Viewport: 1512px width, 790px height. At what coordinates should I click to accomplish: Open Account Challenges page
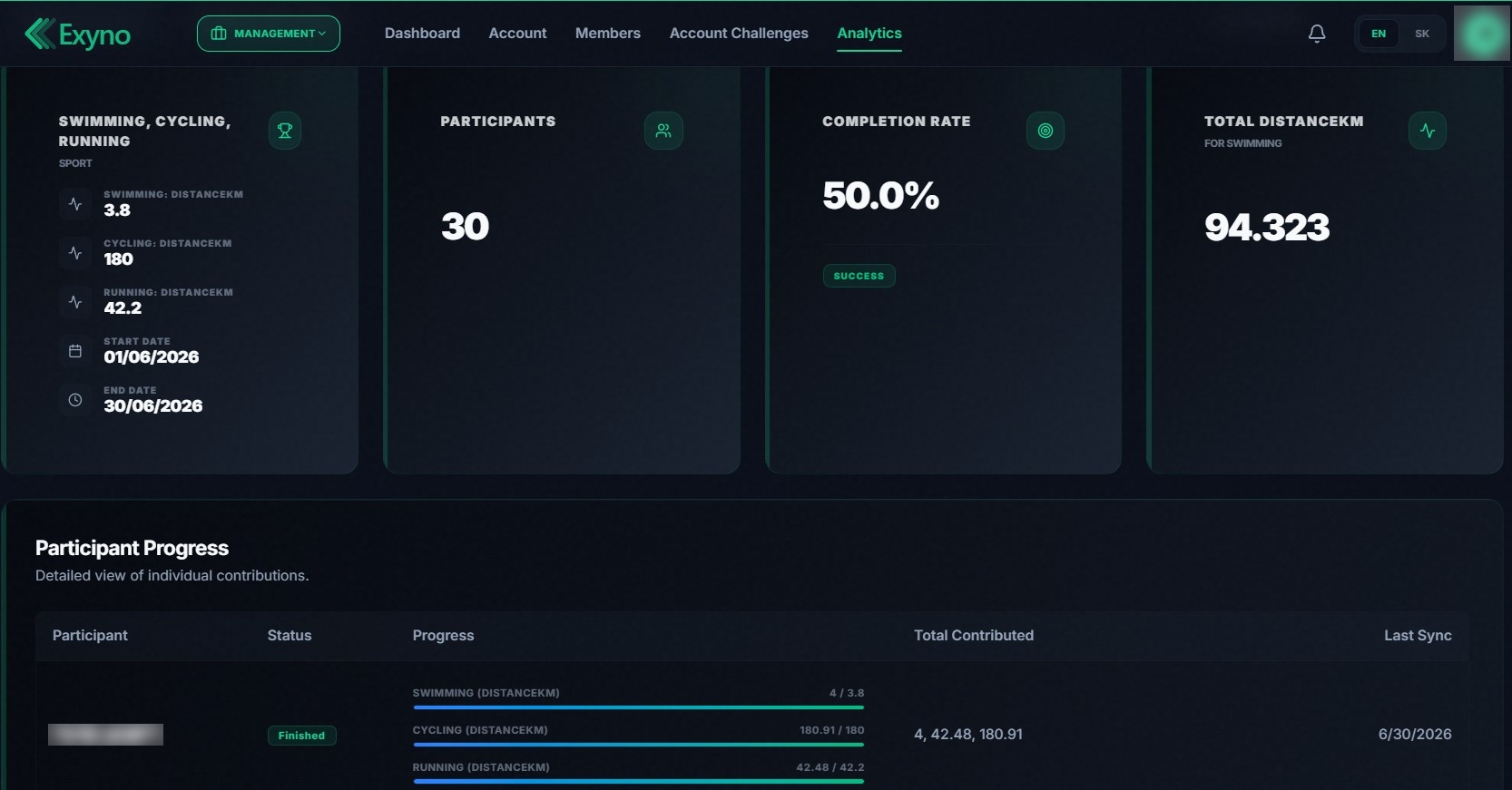739,34
